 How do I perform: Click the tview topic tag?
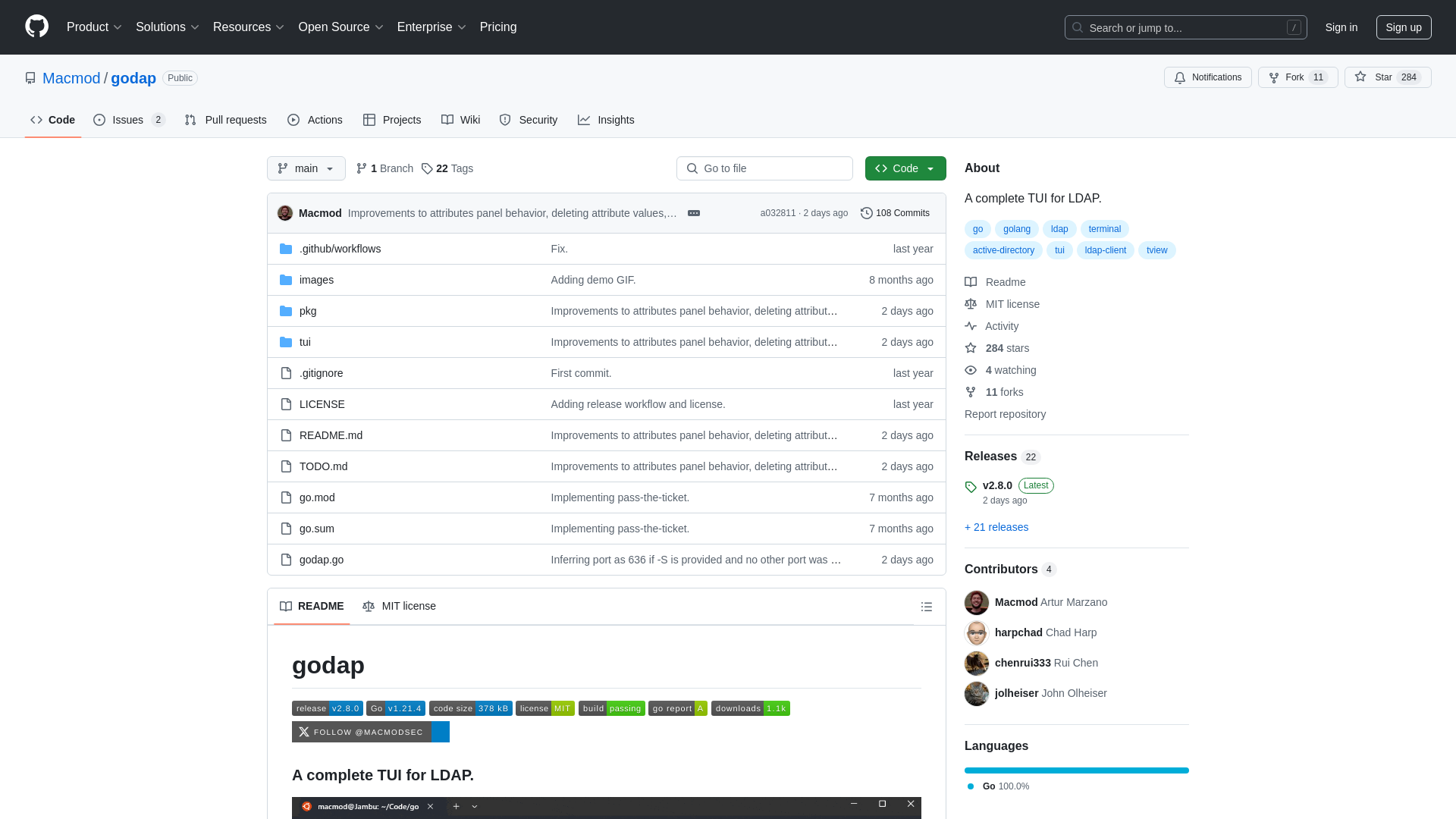point(1156,250)
